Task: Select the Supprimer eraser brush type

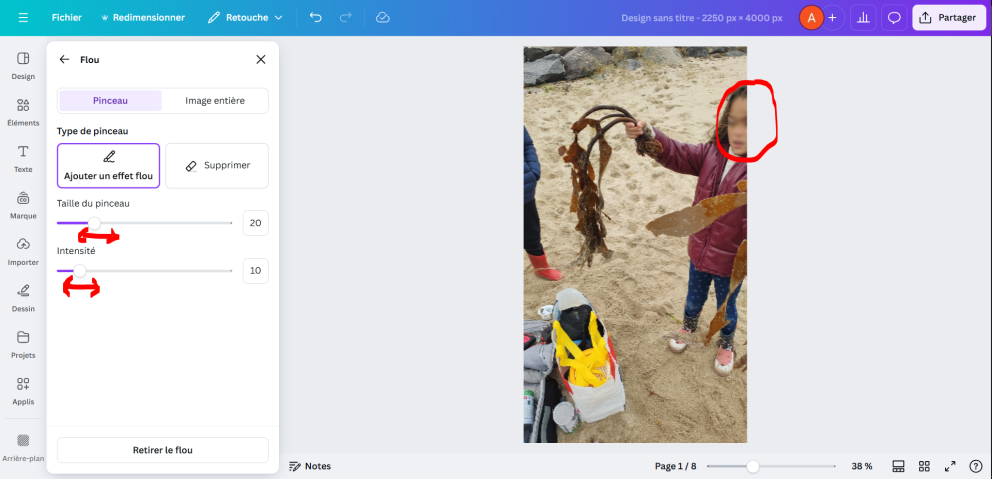Action: 217,165
